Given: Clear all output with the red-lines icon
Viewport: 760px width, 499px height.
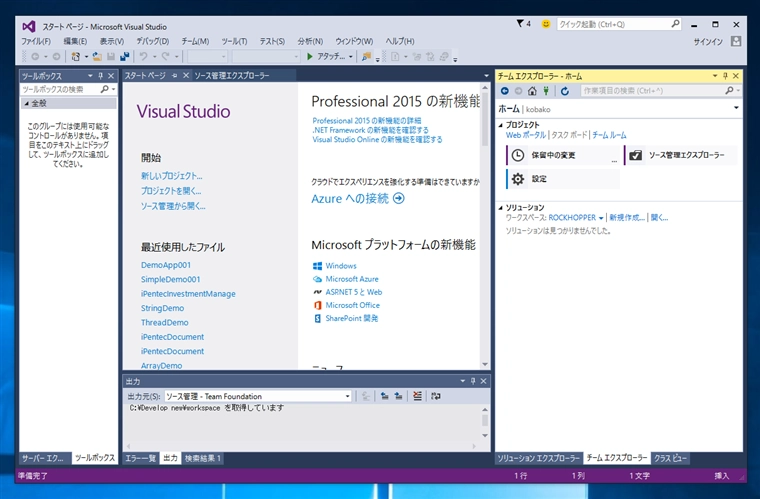Looking at the screenshot, I should click(417, 396).
